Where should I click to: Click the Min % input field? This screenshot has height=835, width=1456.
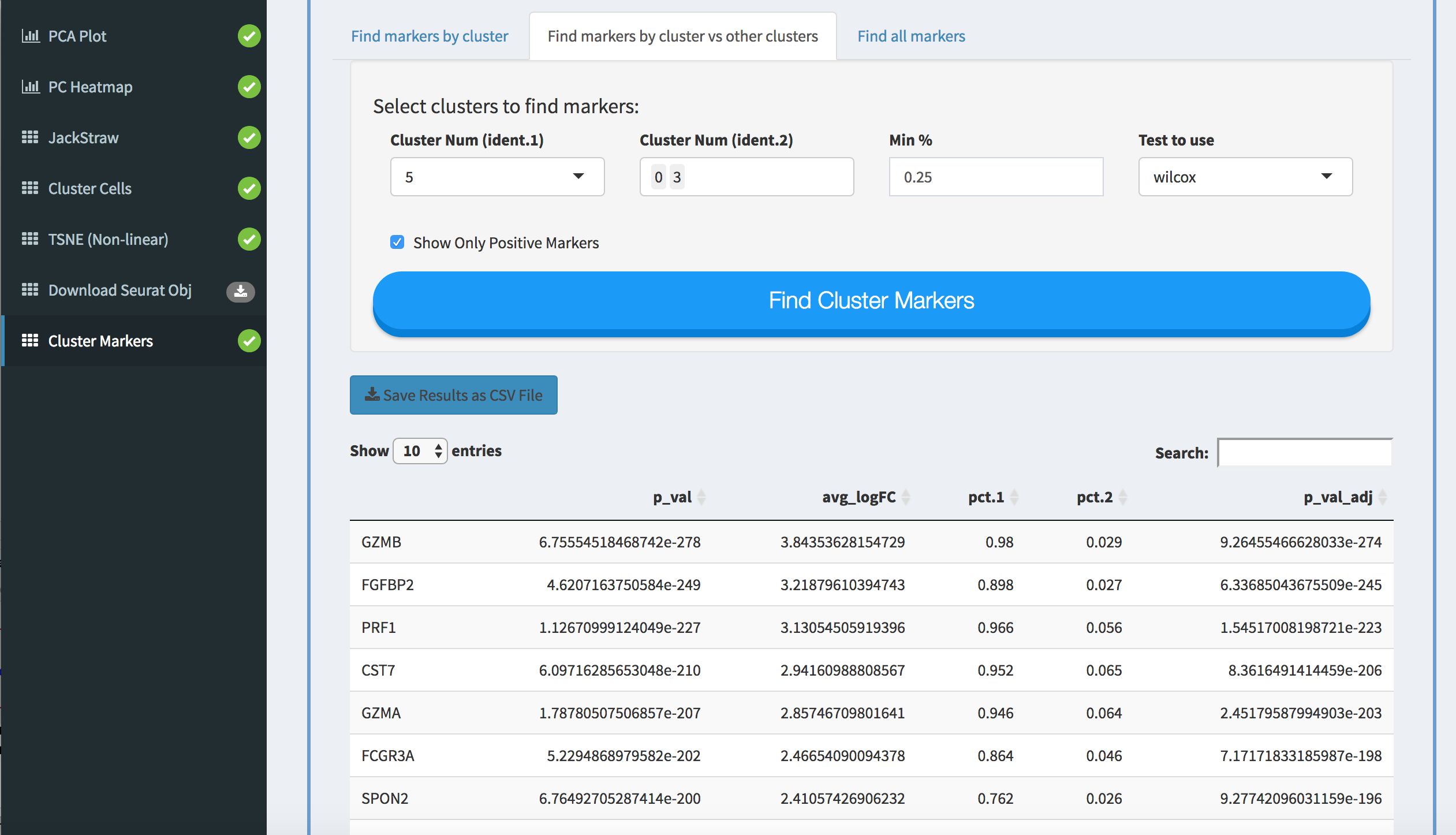coord(996,177)
